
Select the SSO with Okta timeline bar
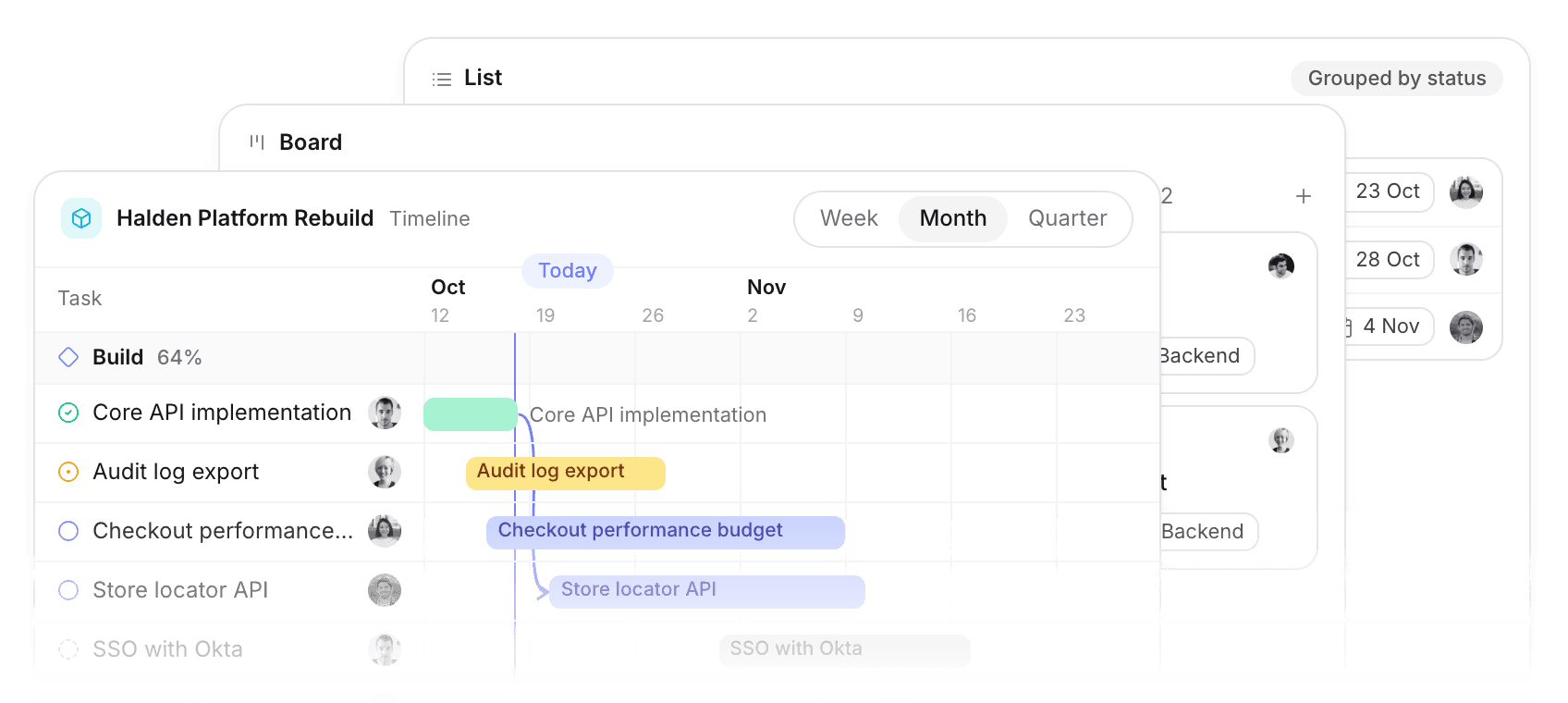[x=845, y=649]
